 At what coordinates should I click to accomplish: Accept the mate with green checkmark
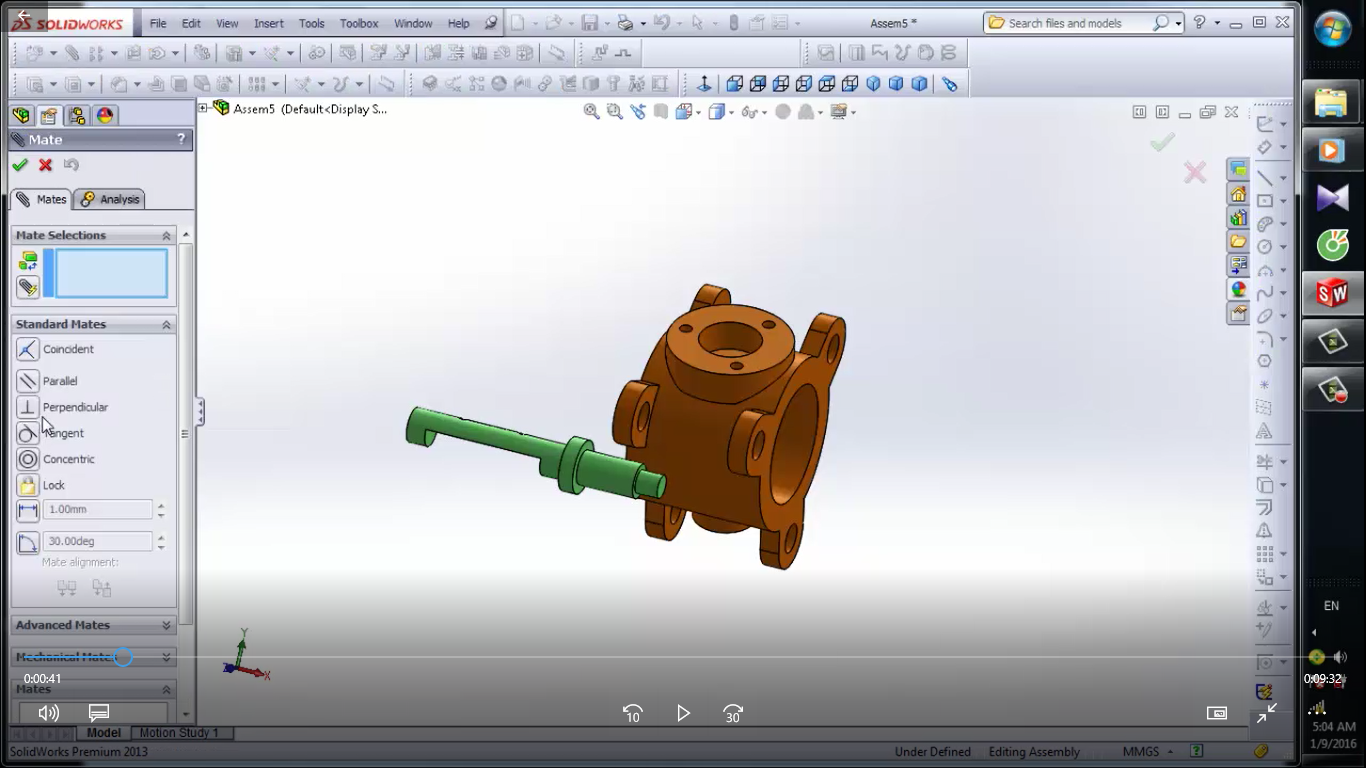coord(20,165)
